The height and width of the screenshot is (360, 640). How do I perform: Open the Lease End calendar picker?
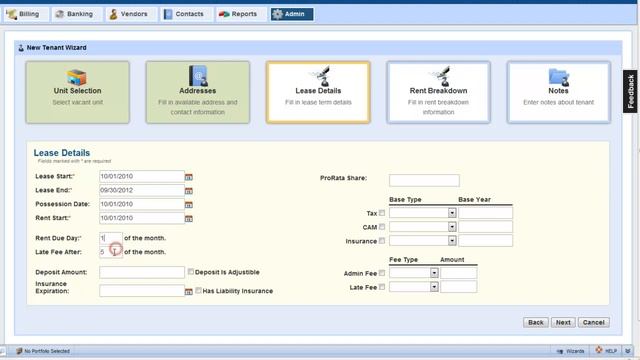pos(189,191)
